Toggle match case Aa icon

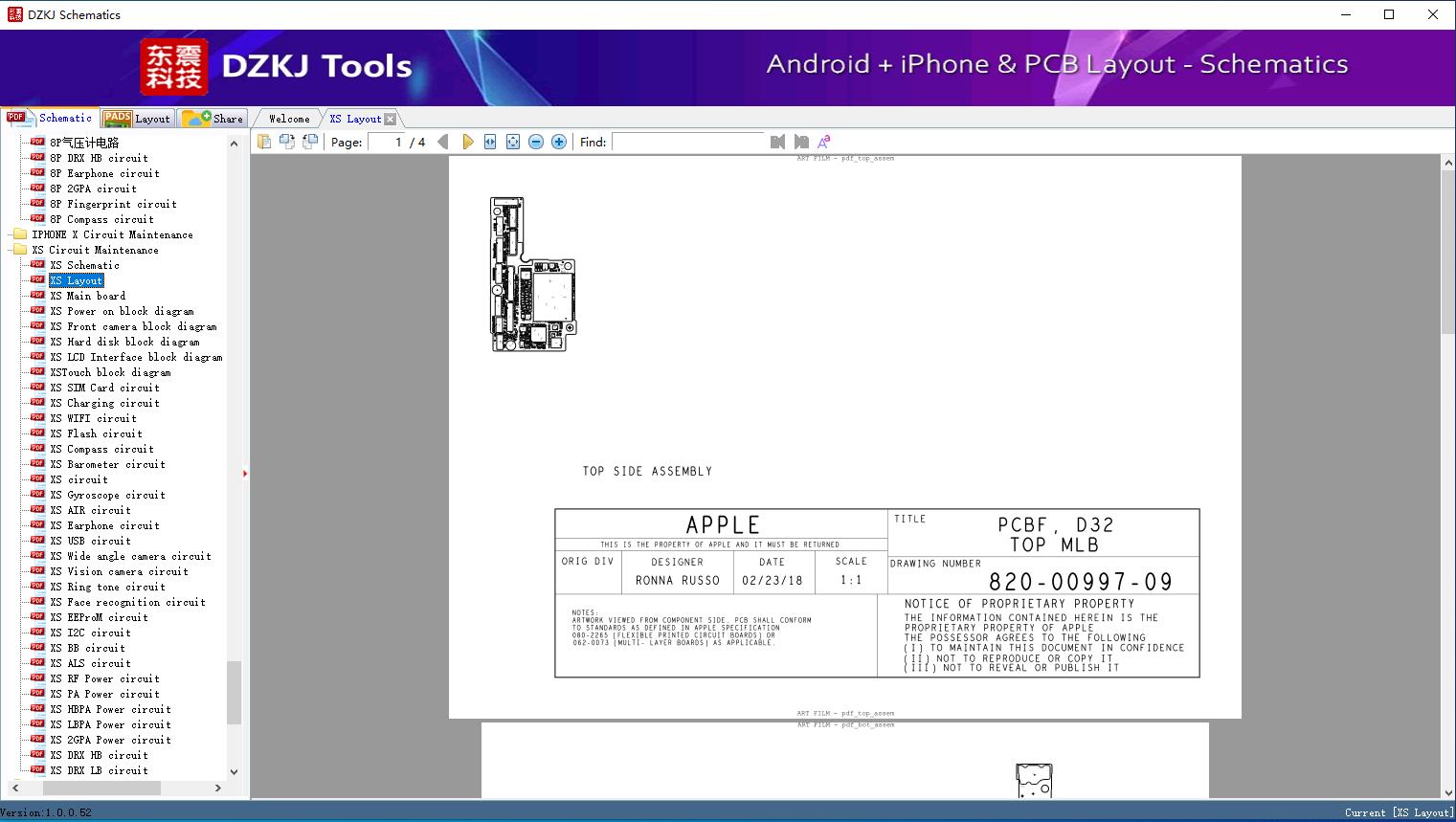pyautogui.click(x=823, y=142)
